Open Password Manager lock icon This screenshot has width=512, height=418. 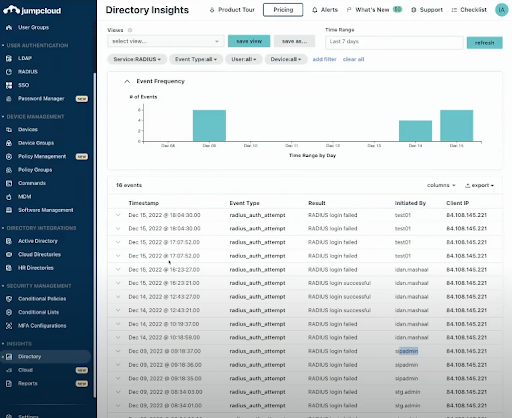(x=9, y=99)
